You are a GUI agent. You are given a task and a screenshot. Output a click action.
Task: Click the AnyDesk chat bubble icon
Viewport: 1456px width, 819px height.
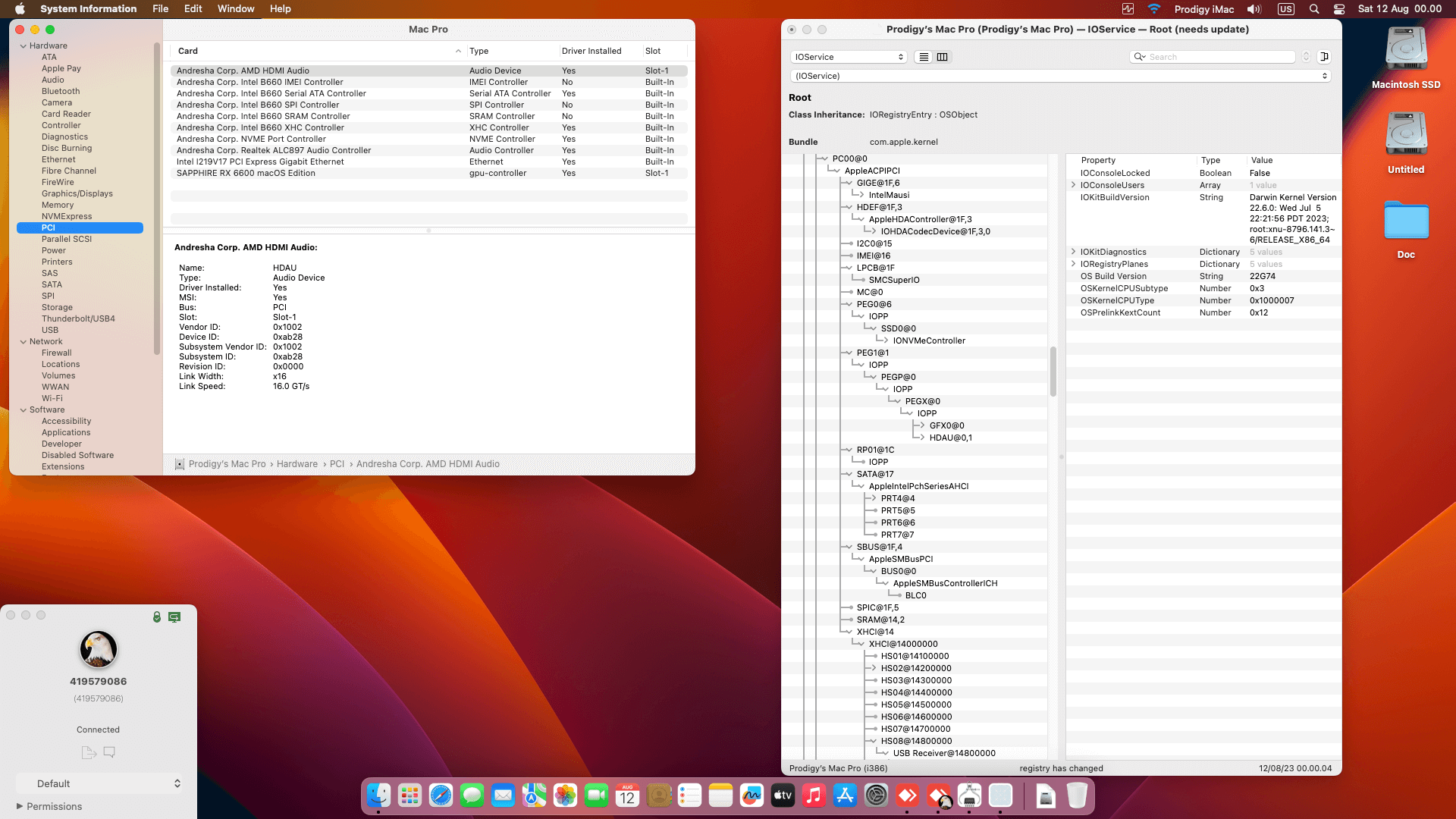[109, 752]
